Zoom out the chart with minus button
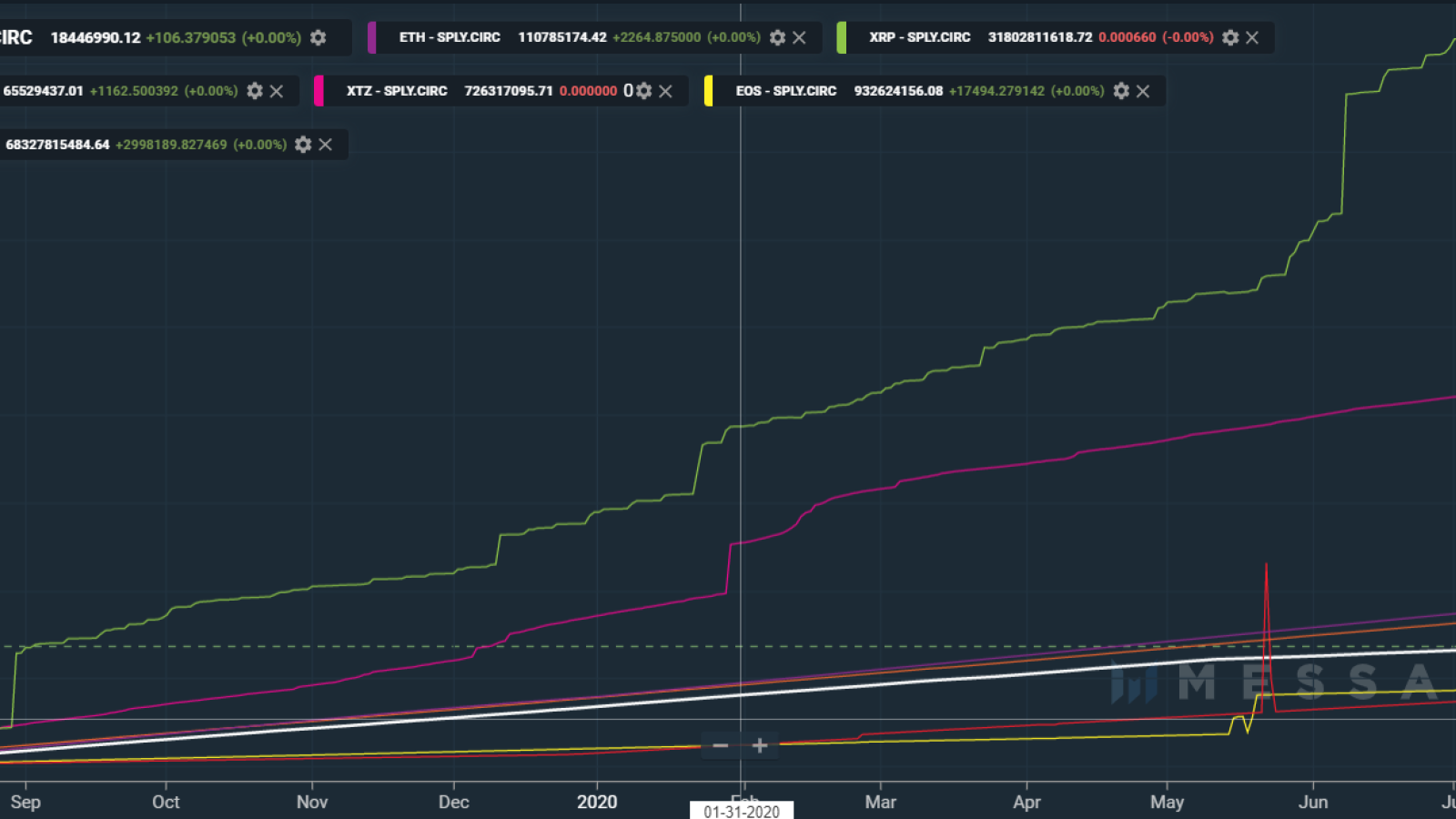Viewport: 1456px width, 819px height. tap(720, 746)
